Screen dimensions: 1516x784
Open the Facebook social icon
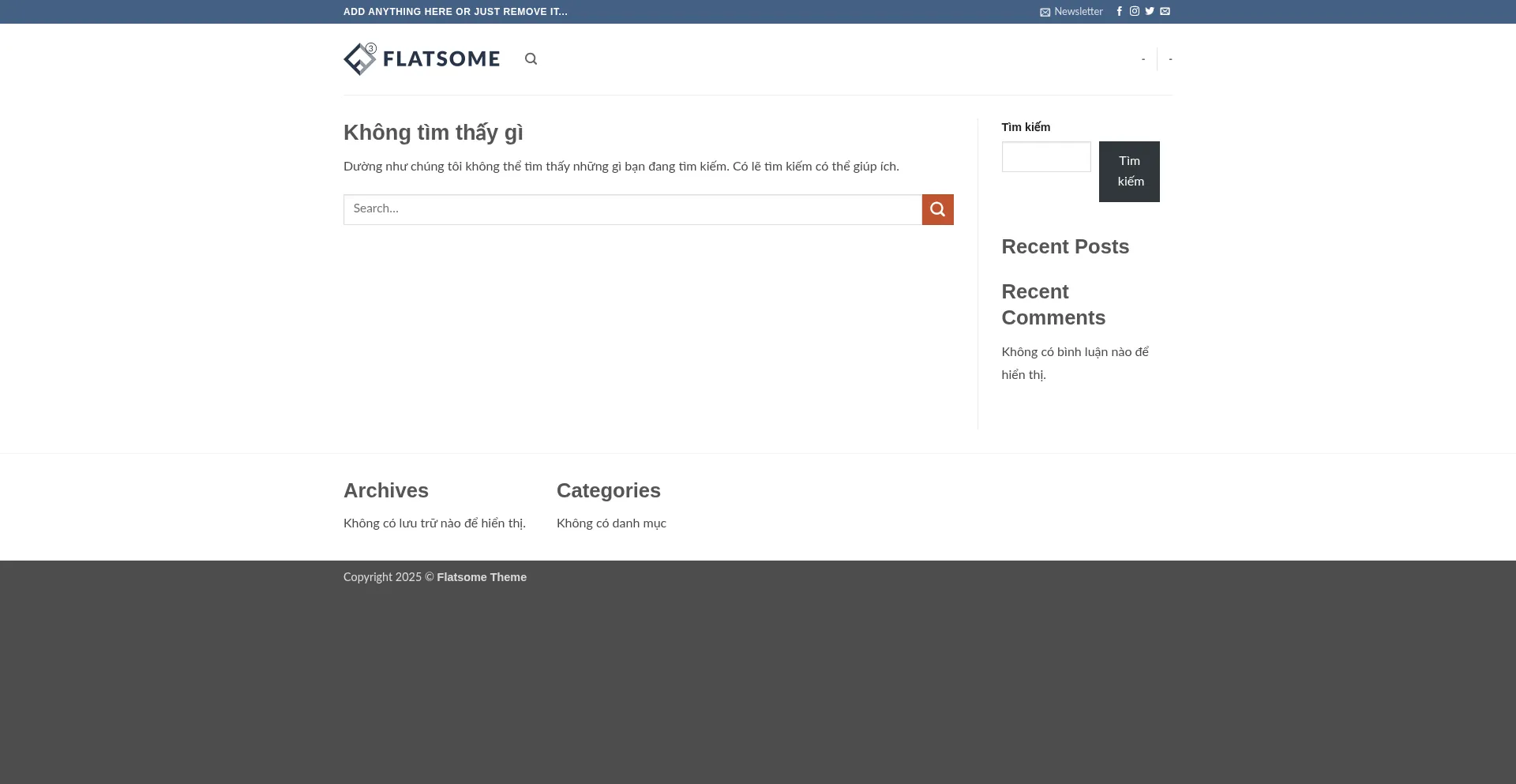tap(1119, 12)
